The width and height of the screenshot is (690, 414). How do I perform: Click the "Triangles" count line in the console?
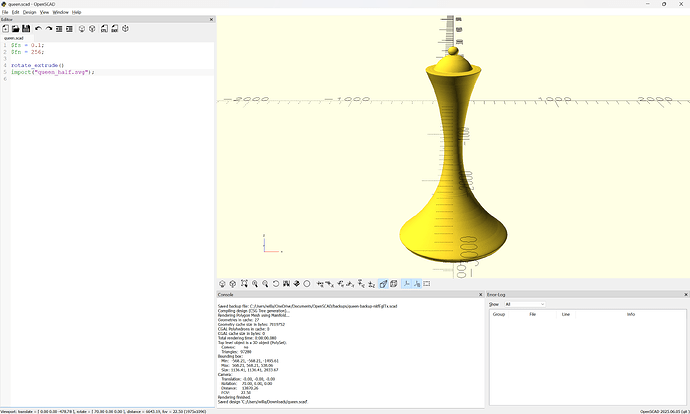[x=236, y=352]
